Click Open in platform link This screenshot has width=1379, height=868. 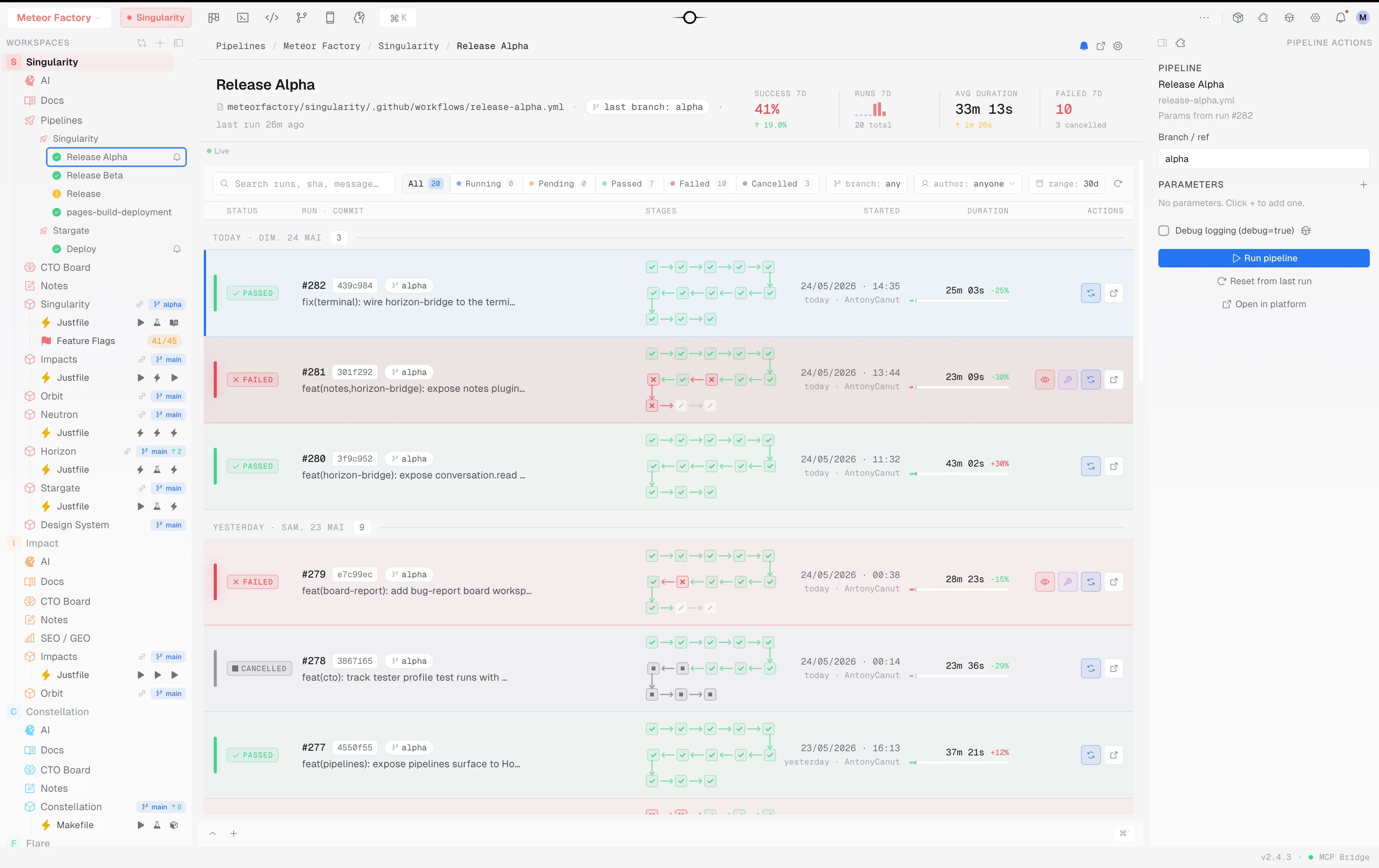tap(1264, 304)
